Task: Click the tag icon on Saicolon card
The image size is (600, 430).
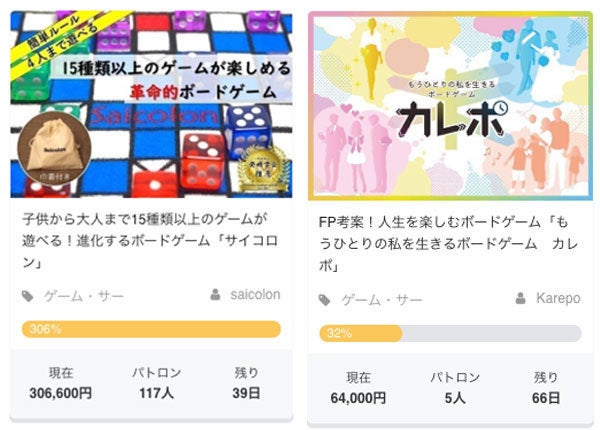Action: click(x=29, y=296)
